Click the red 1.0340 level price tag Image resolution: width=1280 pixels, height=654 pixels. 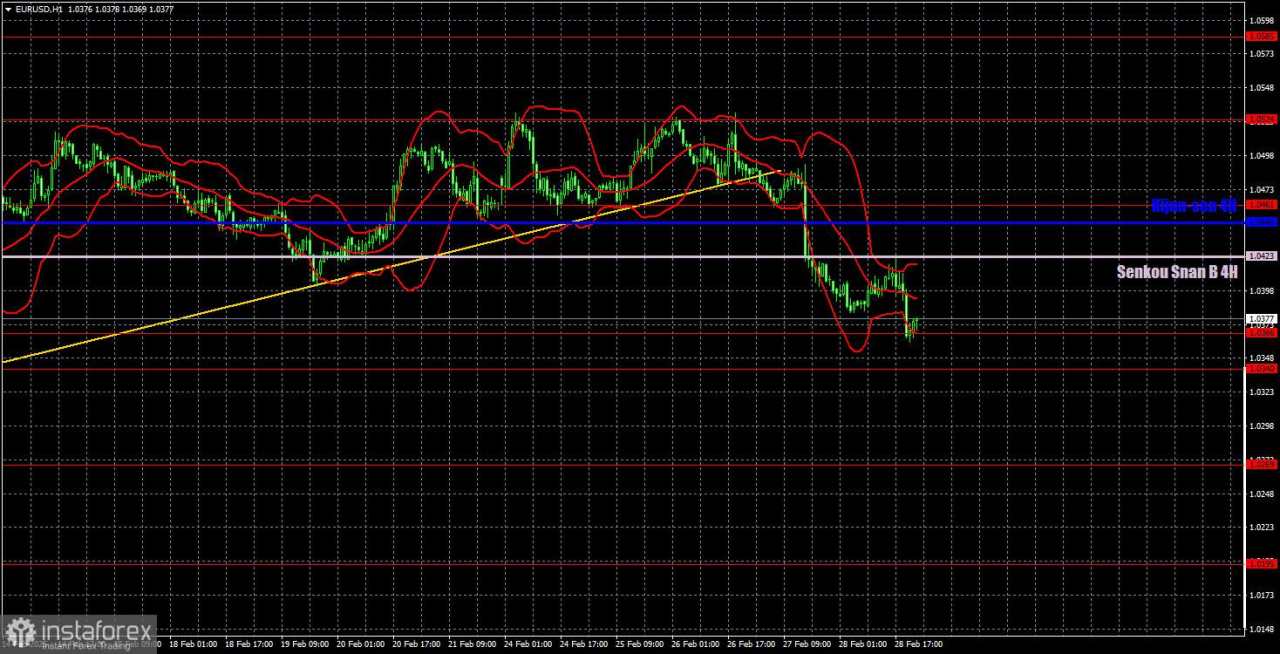(1260, 369)
